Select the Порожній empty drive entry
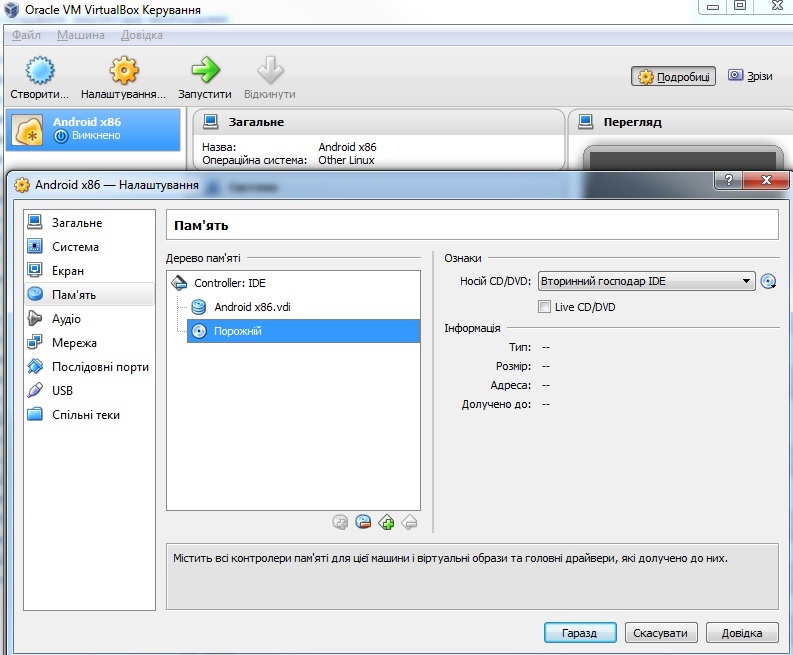793x655 pixels. coord(303,331)
